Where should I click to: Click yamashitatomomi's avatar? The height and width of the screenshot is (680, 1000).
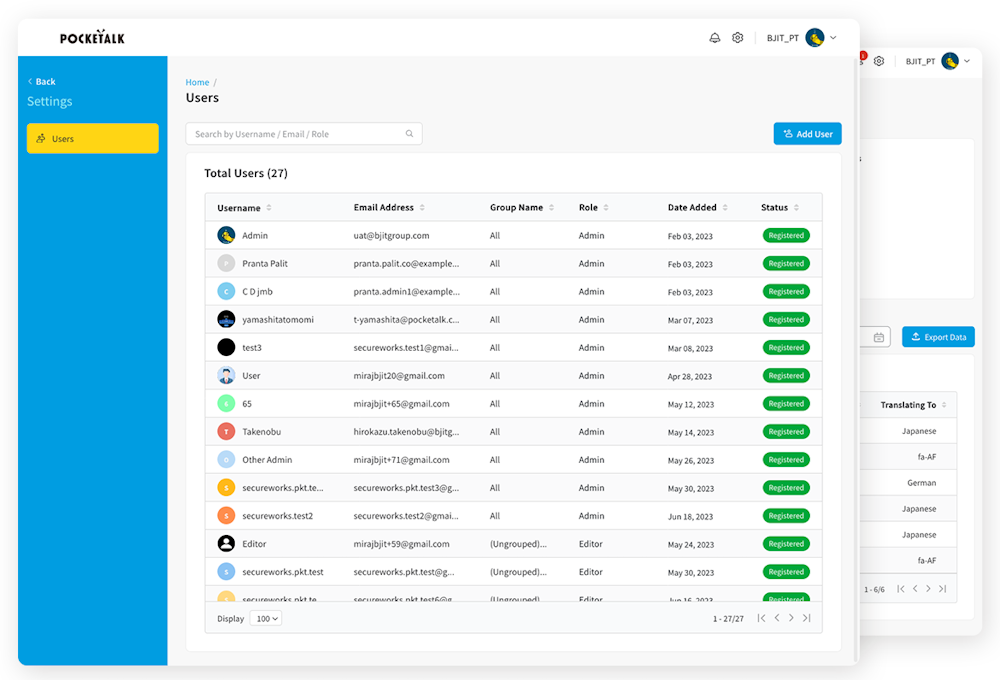tap(226, 320)
